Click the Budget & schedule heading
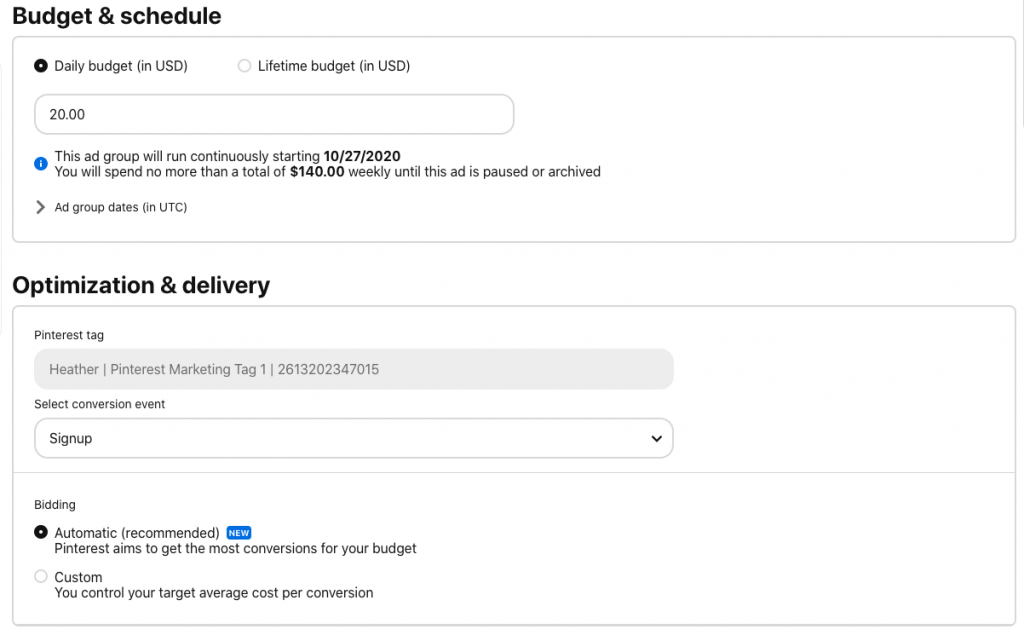Screen dimensions: 1024x635 117,16
